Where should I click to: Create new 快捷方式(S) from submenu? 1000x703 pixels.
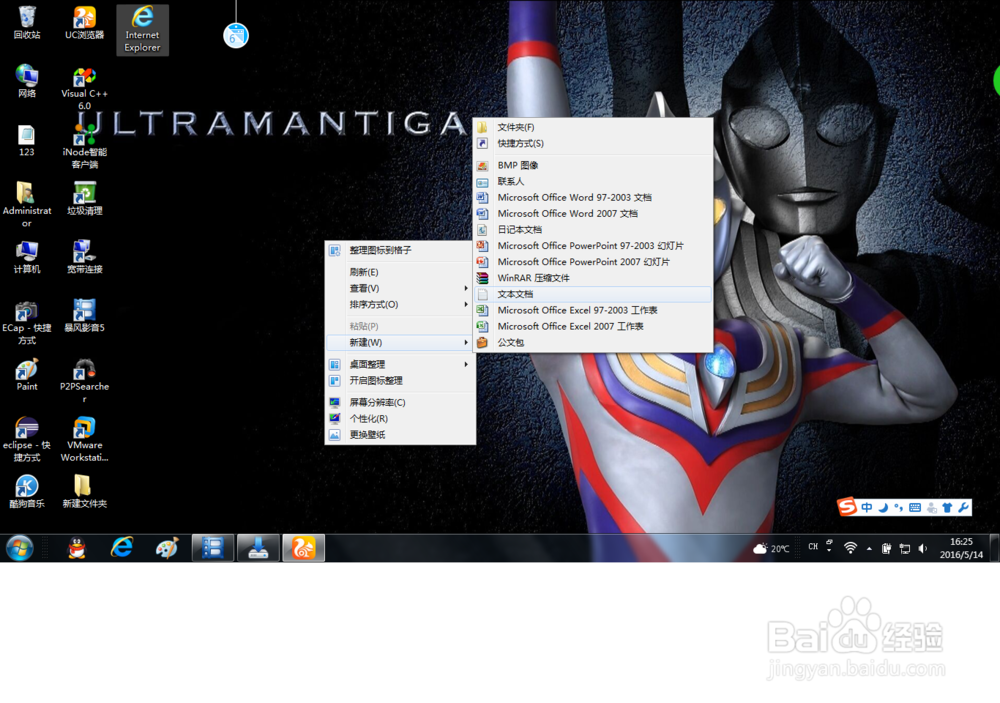point(593,144)
